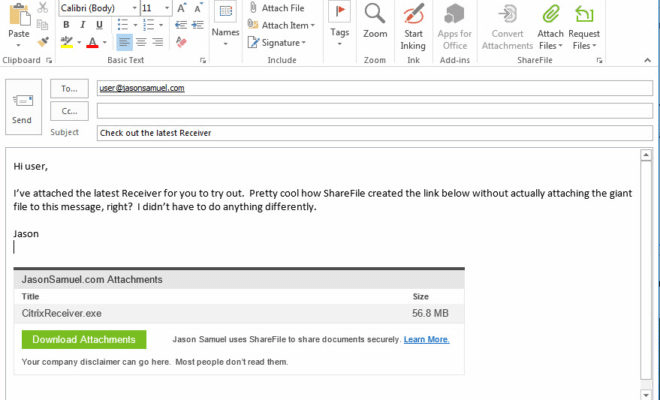Click into the Subject field
Viewport: 660px width, 400px height.
tap(375, 133)
